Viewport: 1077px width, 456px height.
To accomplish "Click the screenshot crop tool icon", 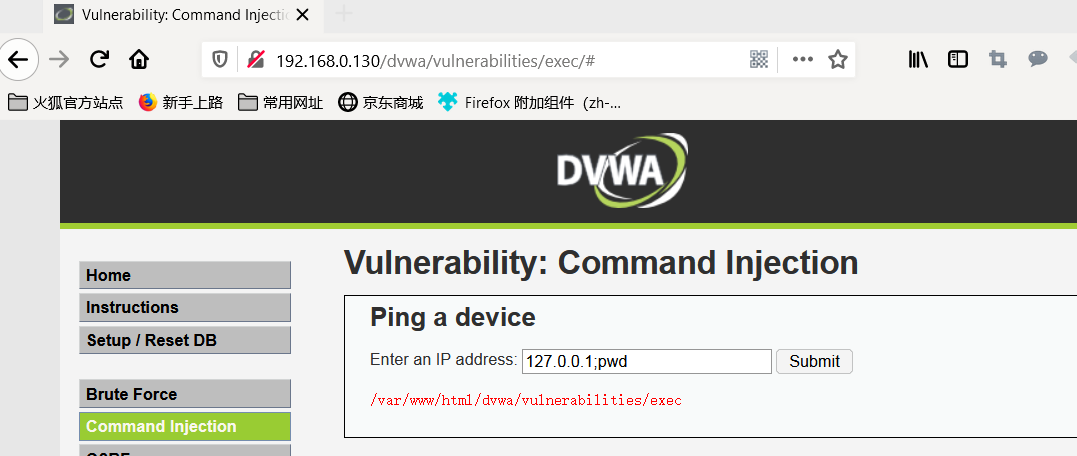I will click(x=997, y=60).
